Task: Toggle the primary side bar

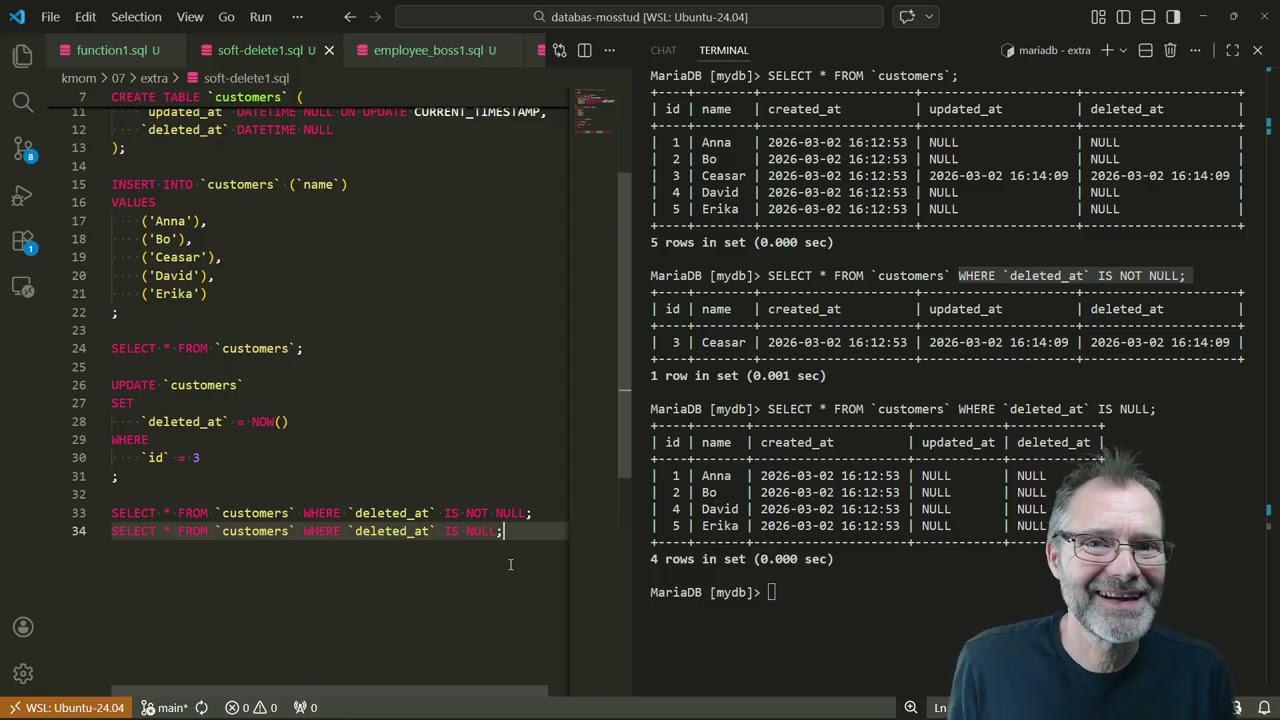Action: 1124,17
